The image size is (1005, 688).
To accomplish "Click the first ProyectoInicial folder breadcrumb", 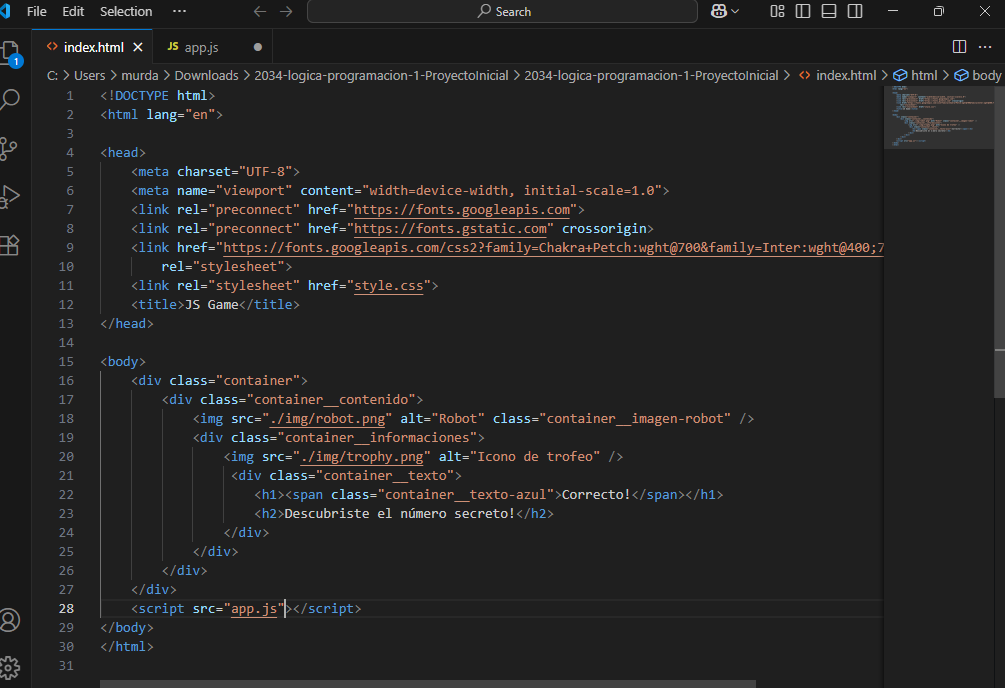I will tap(381, 76).
